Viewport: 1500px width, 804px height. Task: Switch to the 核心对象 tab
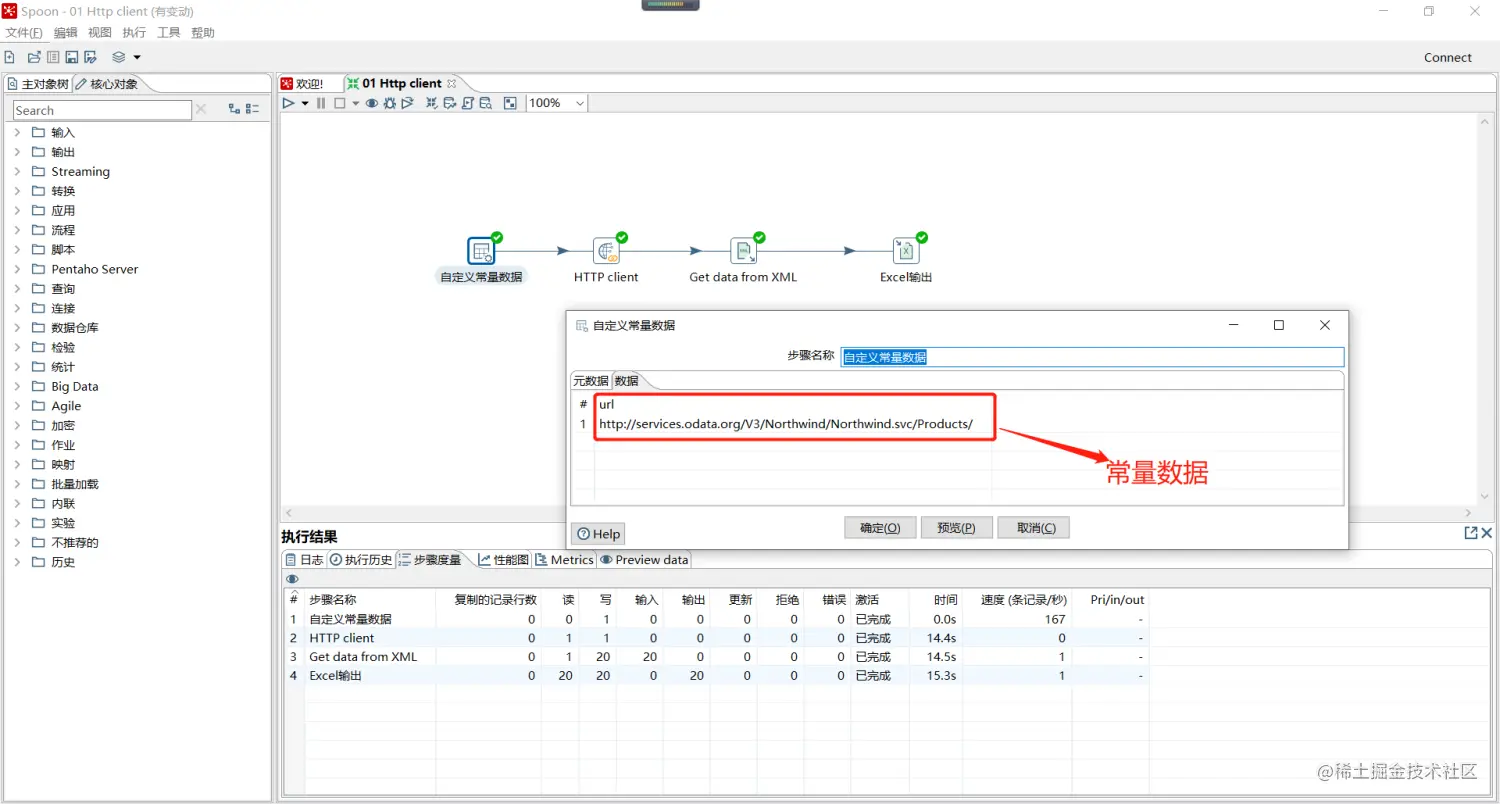[x=107, y=84]
